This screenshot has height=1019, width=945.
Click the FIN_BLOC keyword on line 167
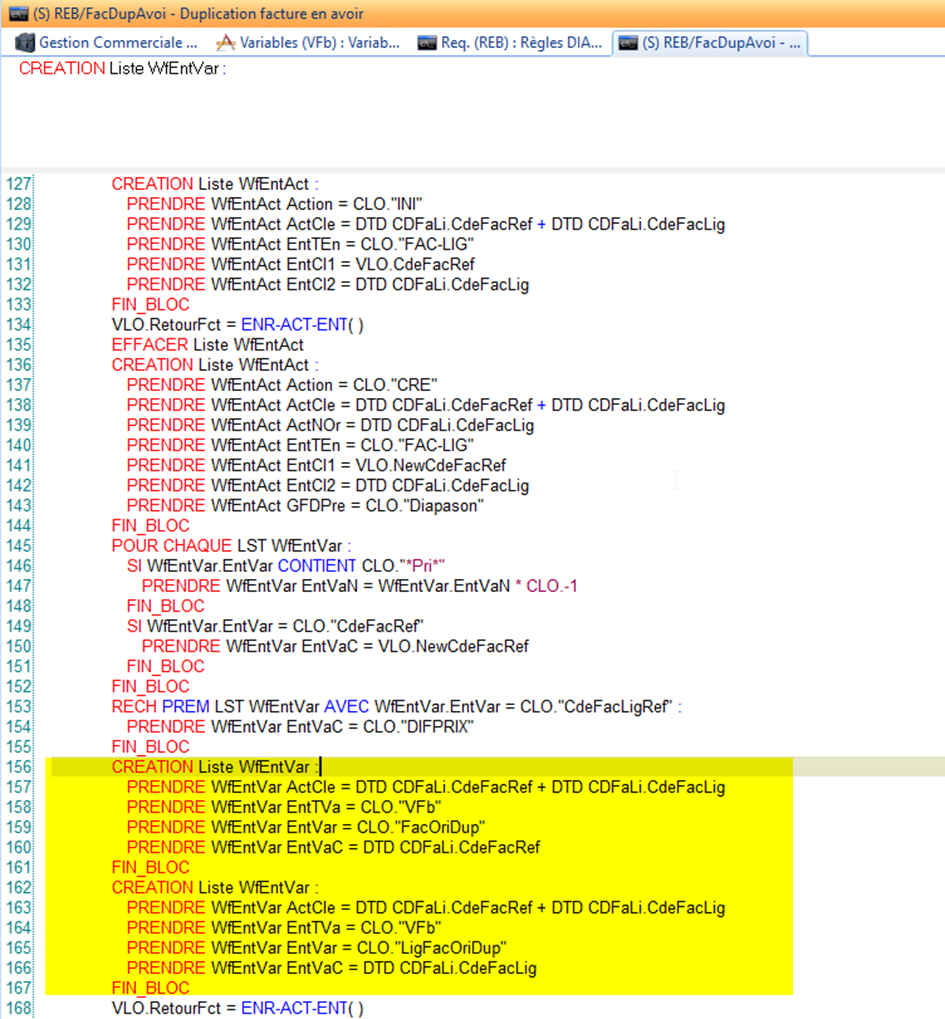150,987
